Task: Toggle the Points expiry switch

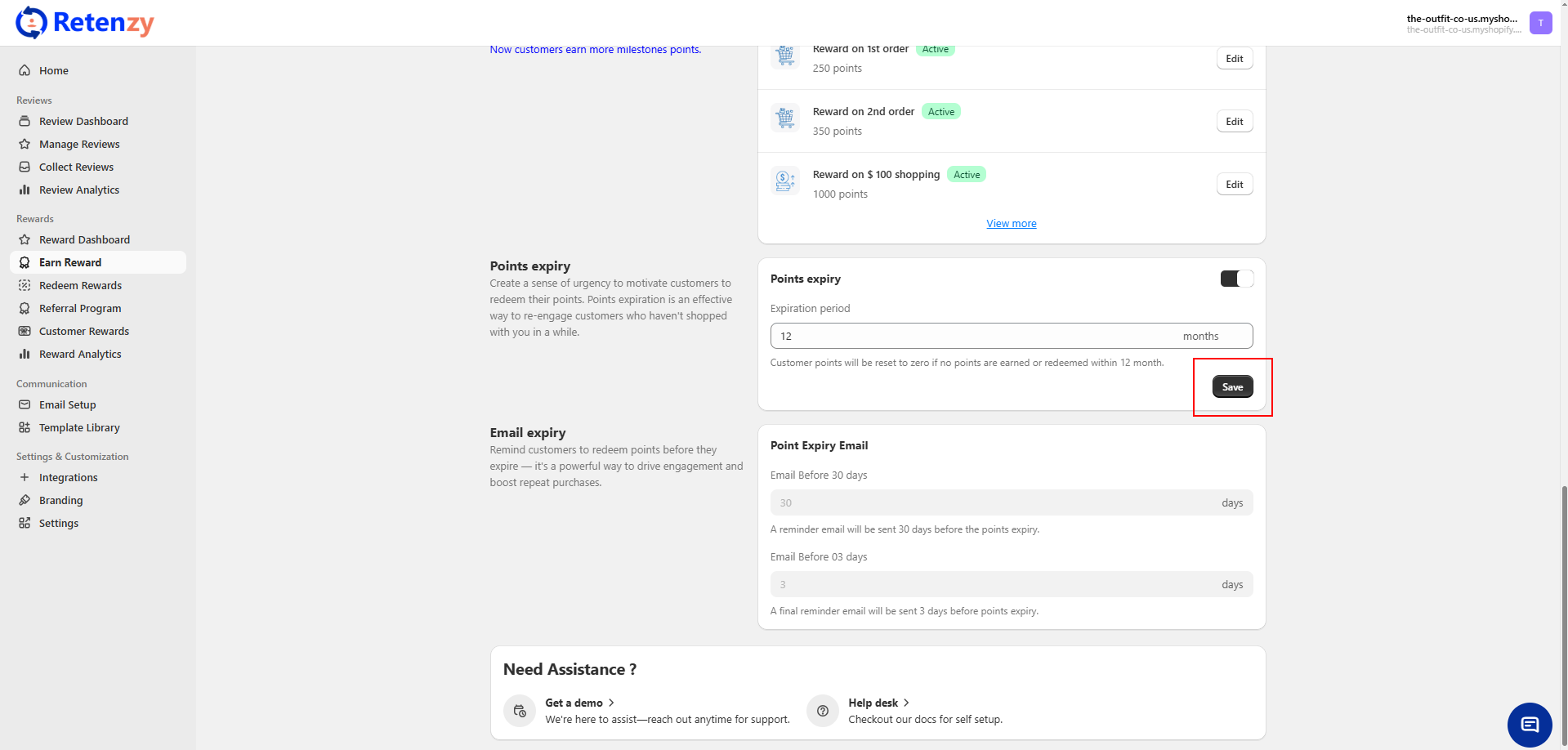Action: pyautogui.click(x=1236, y=279)
